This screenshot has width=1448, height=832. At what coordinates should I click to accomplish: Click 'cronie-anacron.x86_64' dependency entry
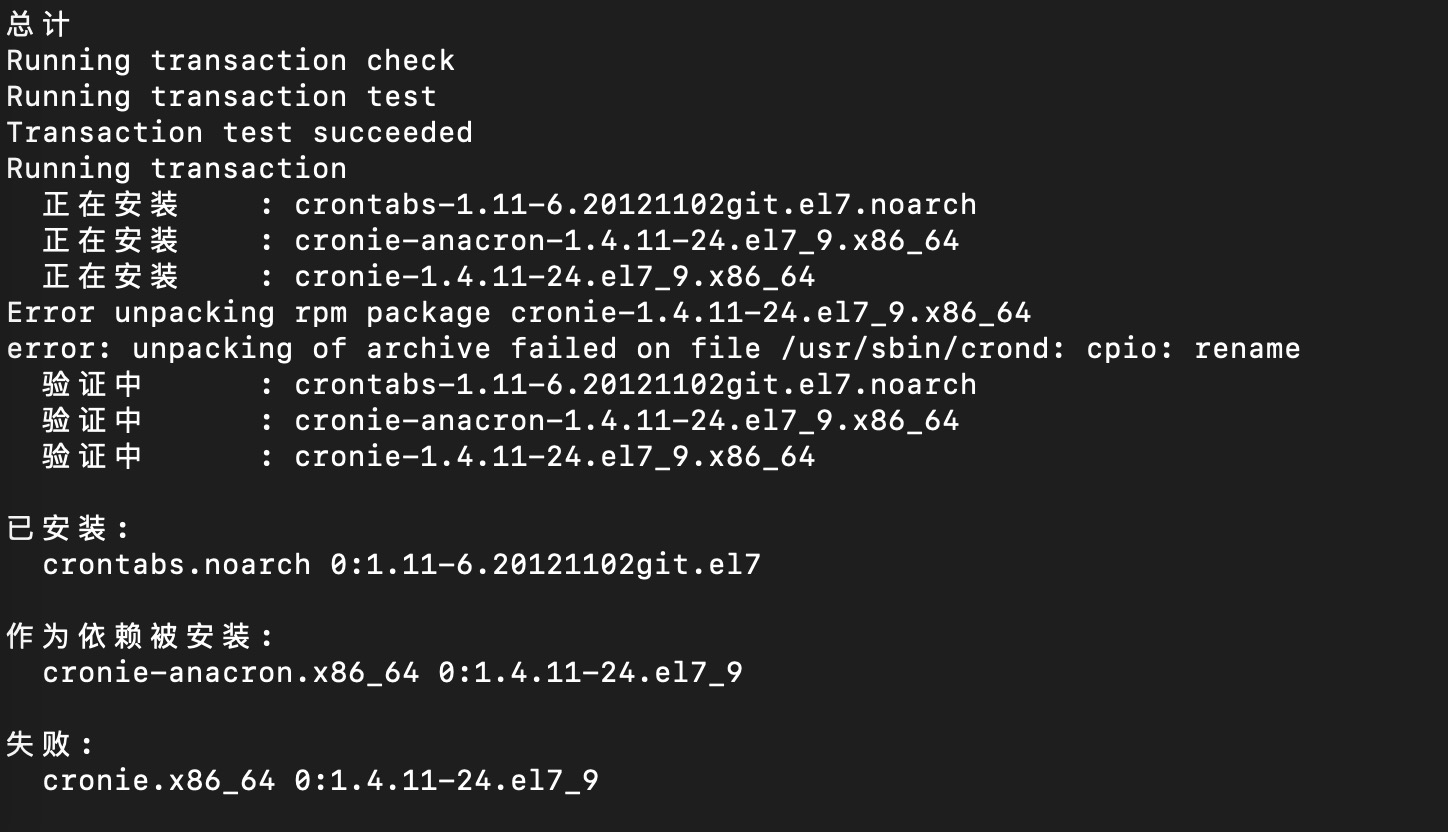231,673
